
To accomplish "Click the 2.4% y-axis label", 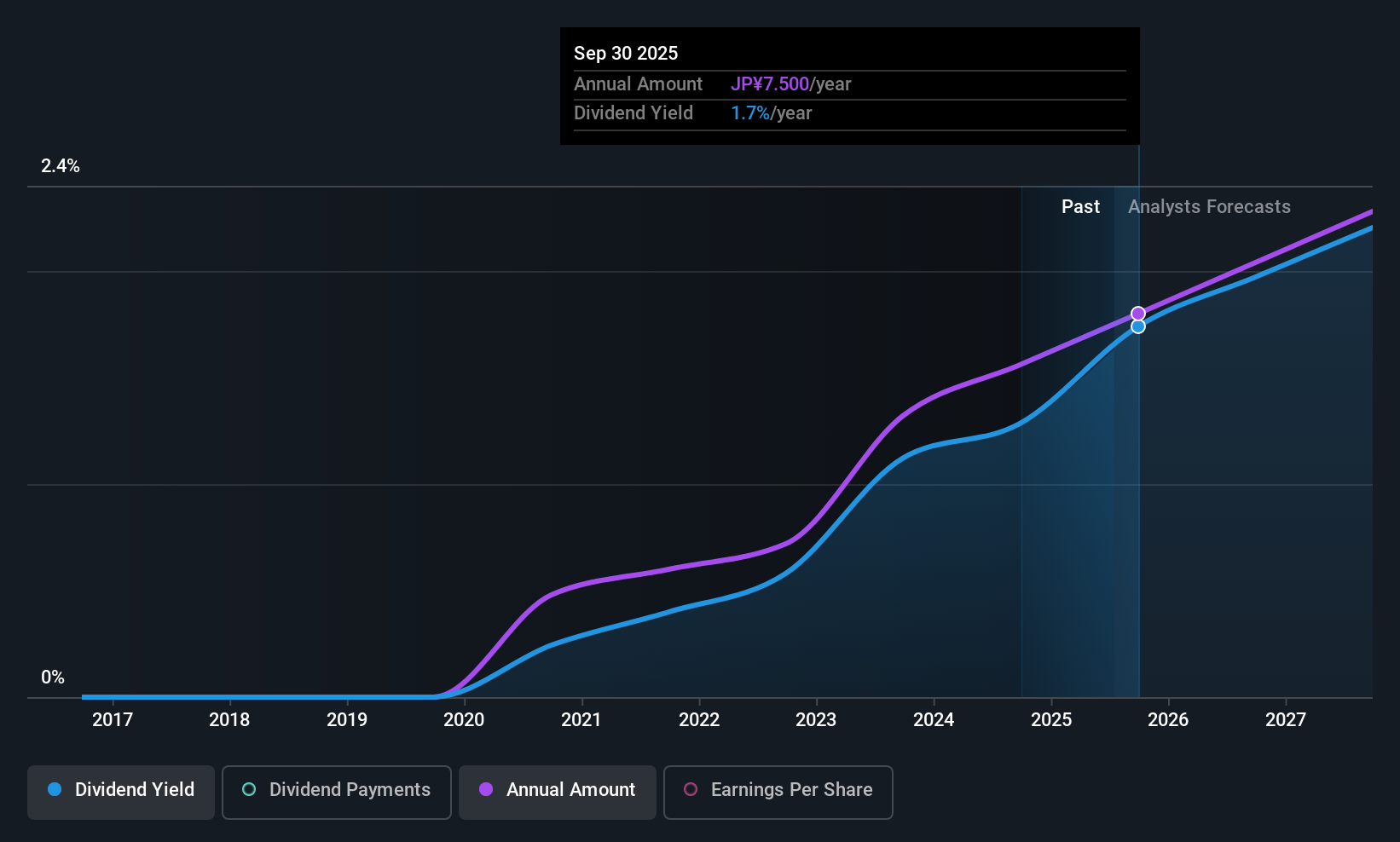I will (61, 165).
